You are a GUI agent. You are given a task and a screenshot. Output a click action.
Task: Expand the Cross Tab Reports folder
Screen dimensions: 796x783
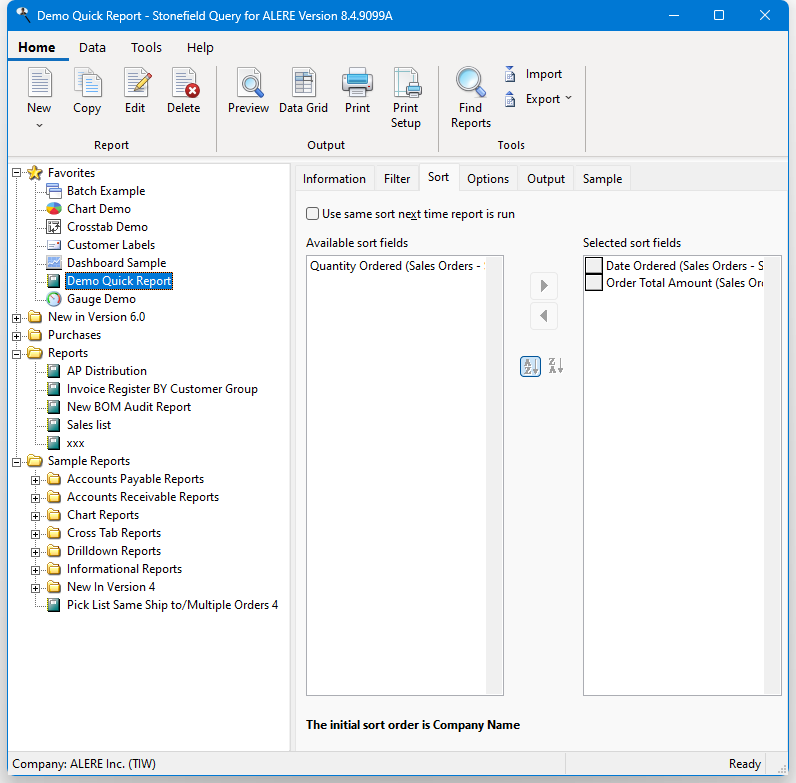(35, 534)
